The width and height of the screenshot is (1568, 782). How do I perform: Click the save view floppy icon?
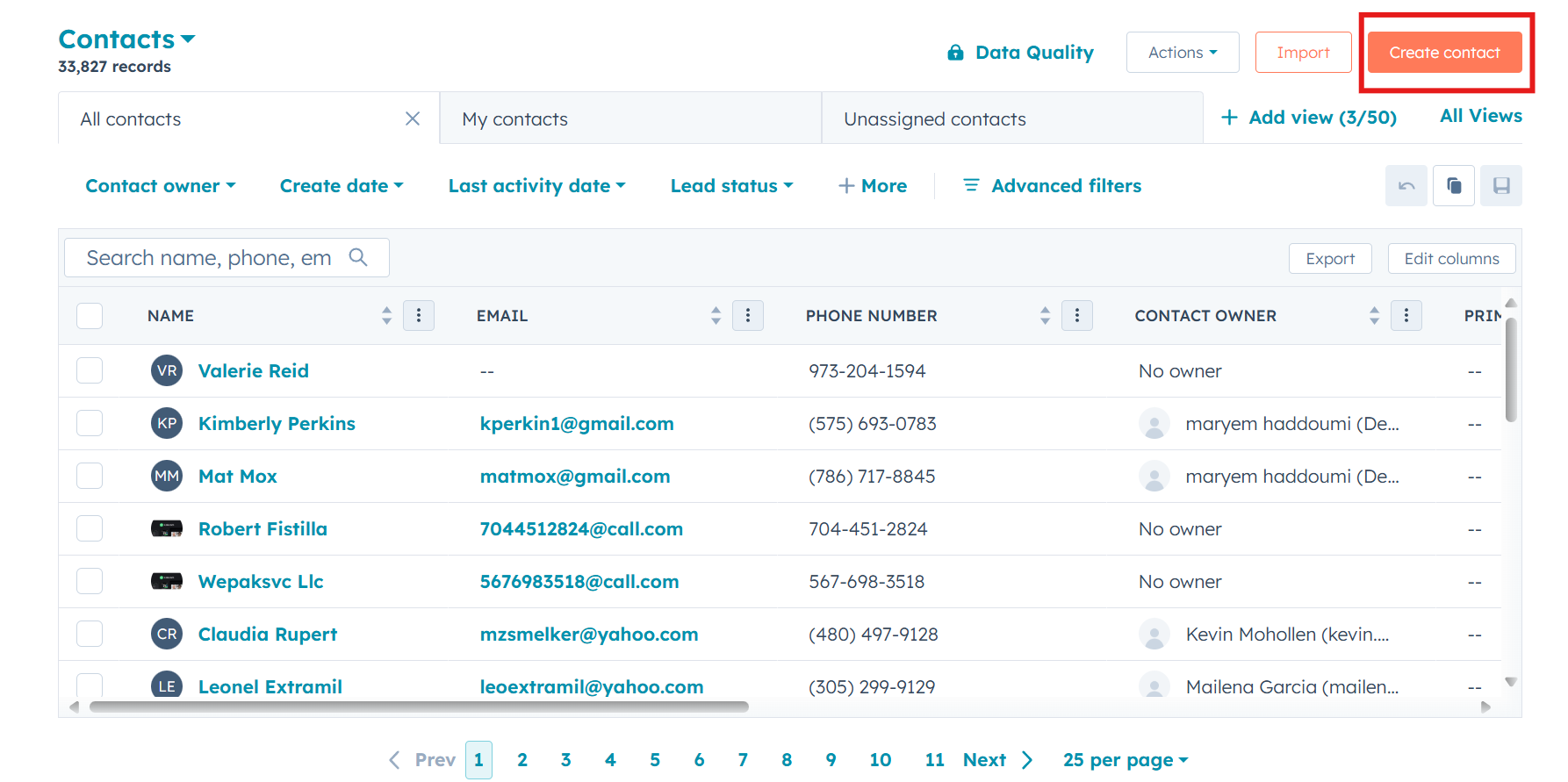point(1501,186)
